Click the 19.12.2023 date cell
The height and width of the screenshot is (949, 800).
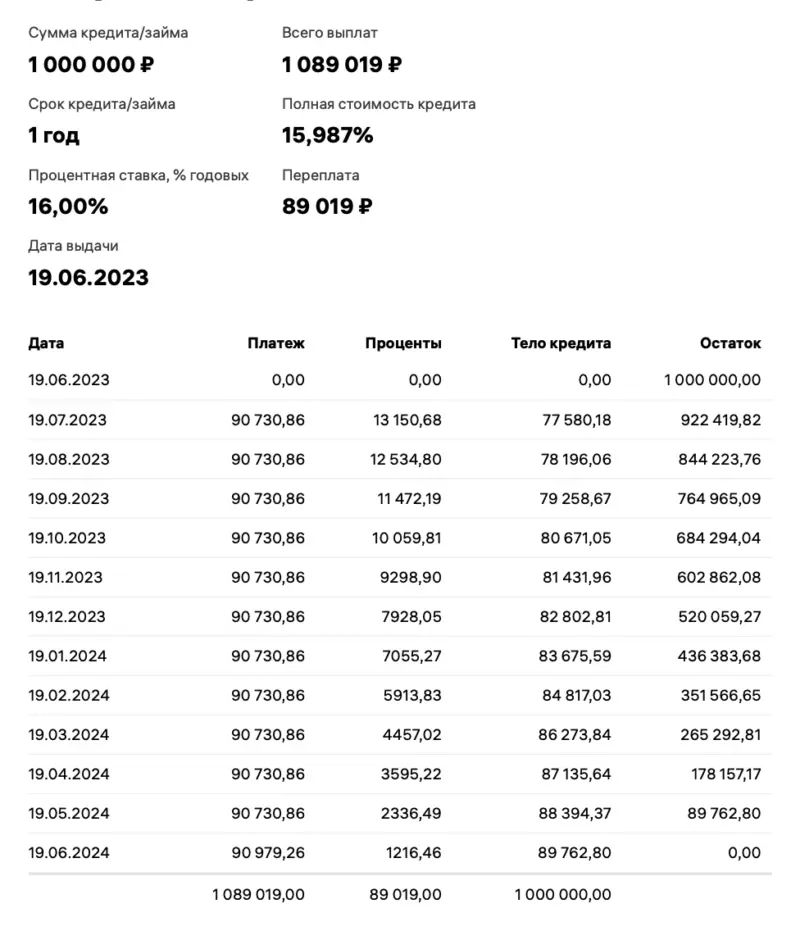(68, 615)
